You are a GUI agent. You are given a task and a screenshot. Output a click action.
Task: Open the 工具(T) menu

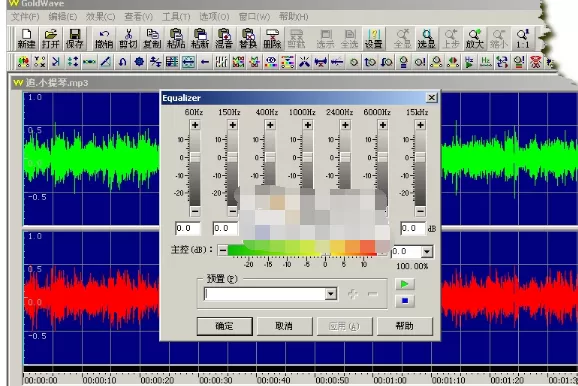pyautogui.click(x=176, y=17)
